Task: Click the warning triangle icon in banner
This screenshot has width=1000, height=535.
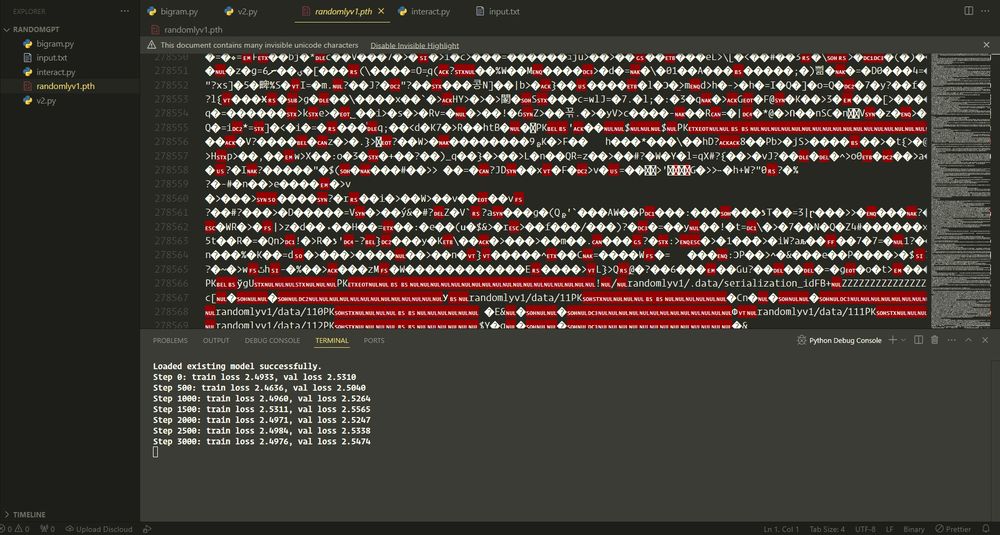Action: coord(151,45)
